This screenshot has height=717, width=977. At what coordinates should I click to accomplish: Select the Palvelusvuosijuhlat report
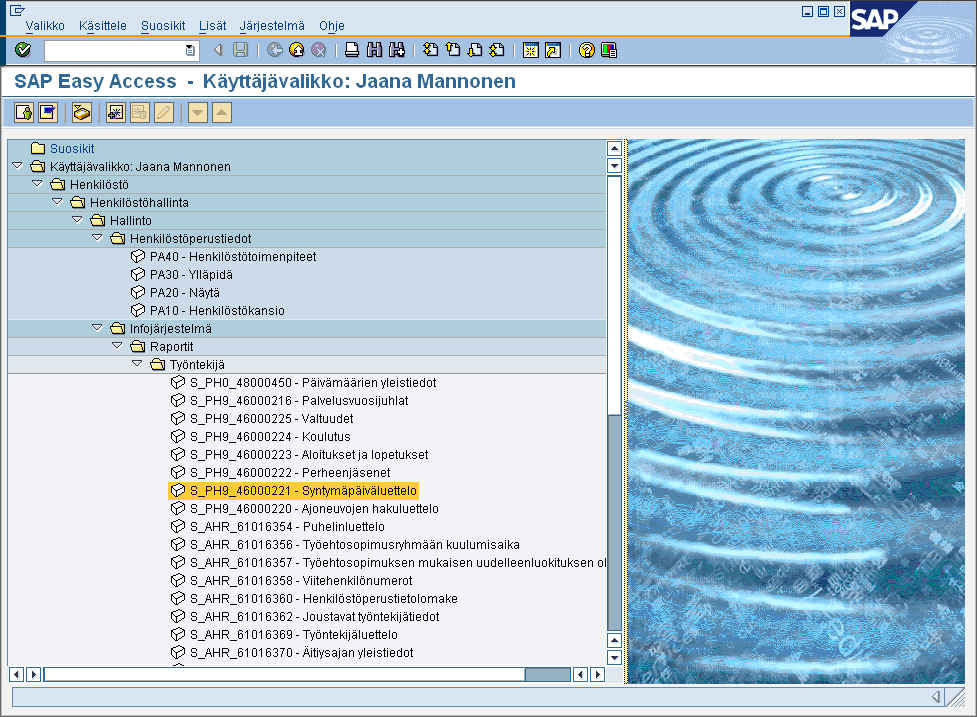[x=299, y=401]
